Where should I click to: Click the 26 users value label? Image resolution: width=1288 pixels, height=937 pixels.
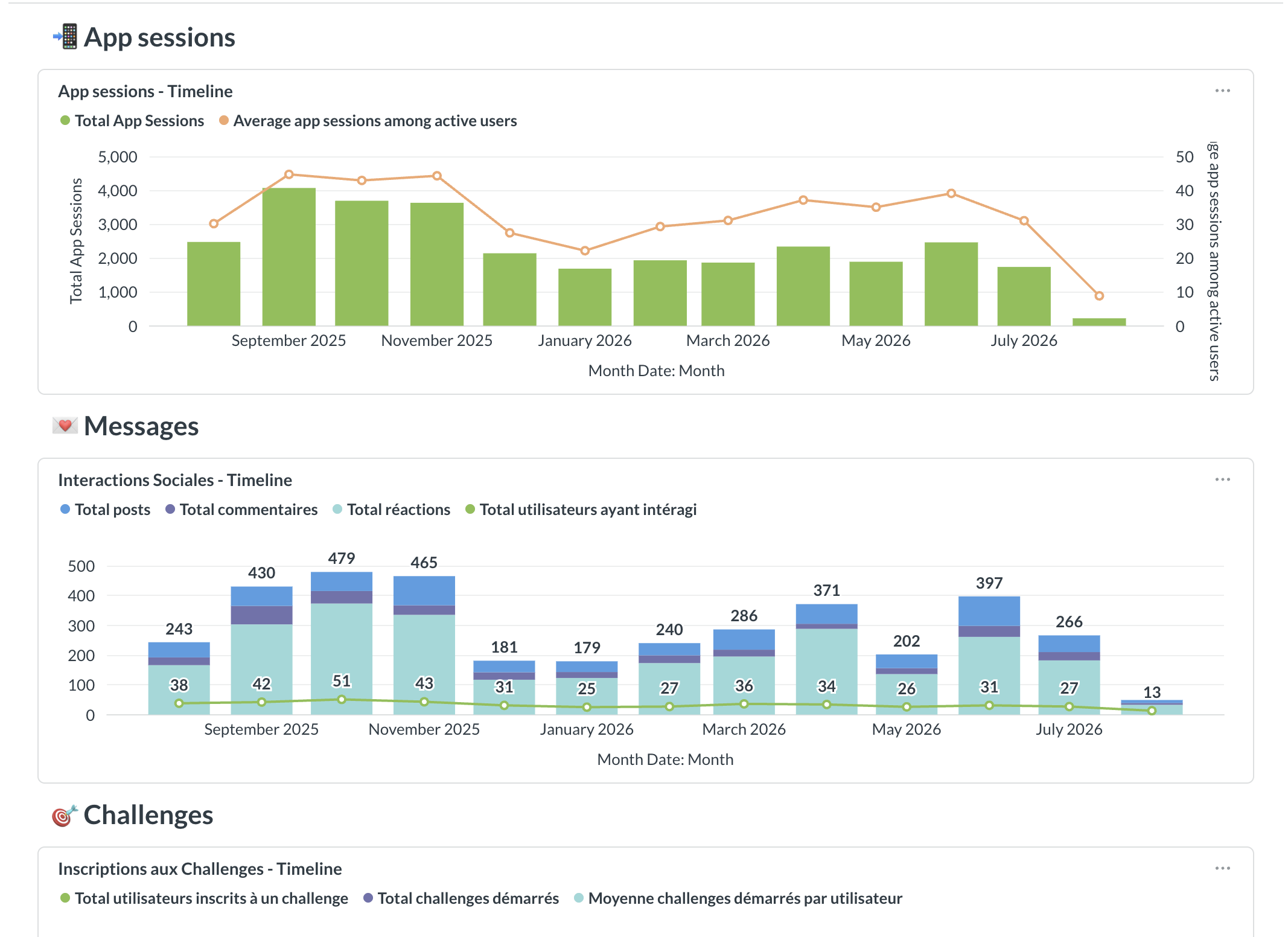(907, 689)
